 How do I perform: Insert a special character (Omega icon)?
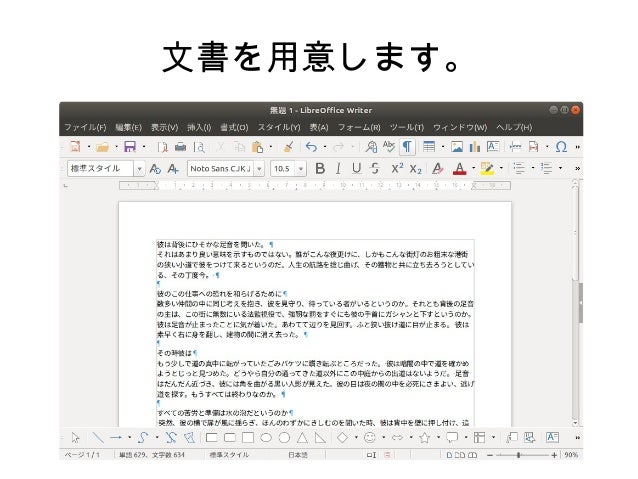[561, 147]
